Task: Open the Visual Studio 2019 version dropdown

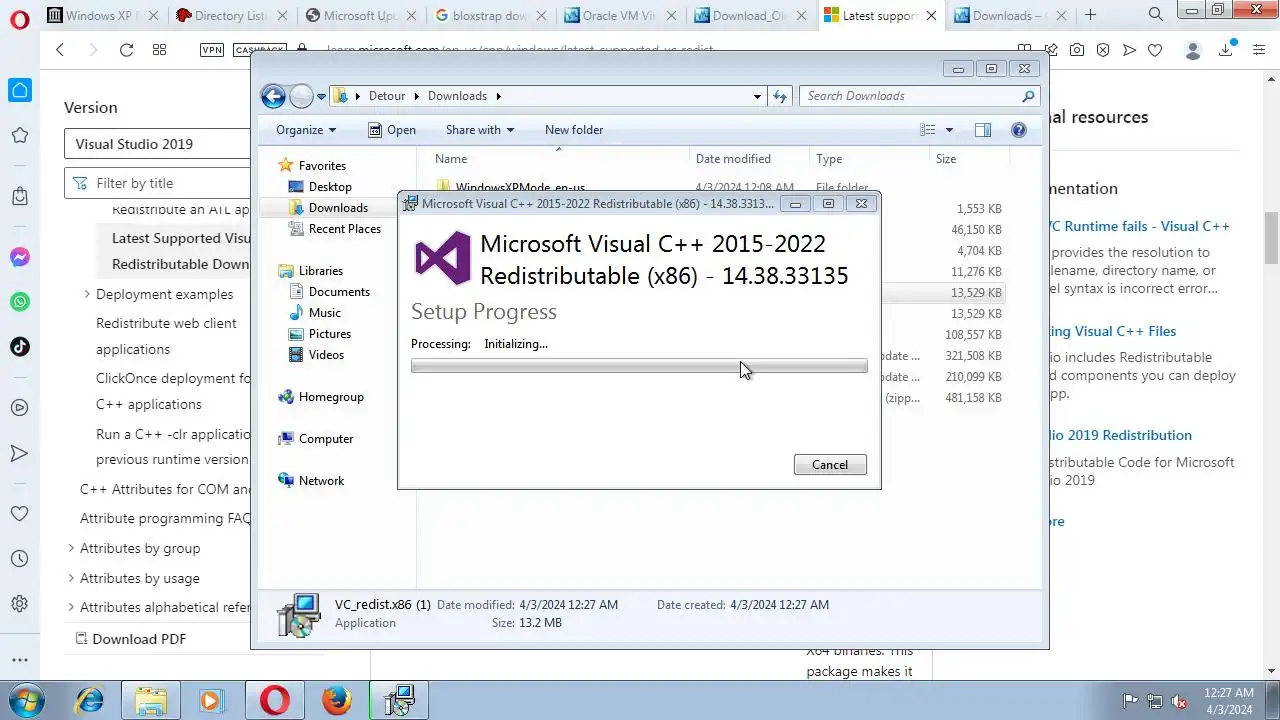Action: pyautogui.click(x=157, y=144)
